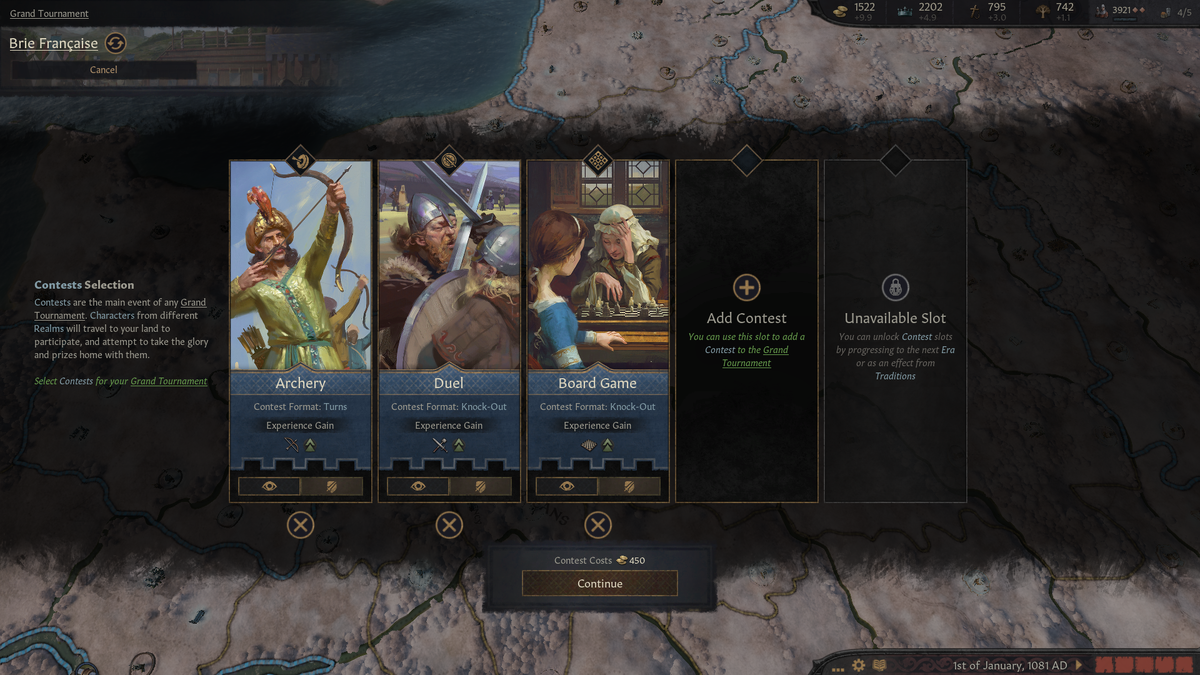This screenshot has width=1200, height=675.
Task: Toggle the eye view on Archery card
Action: coord(269,486)
